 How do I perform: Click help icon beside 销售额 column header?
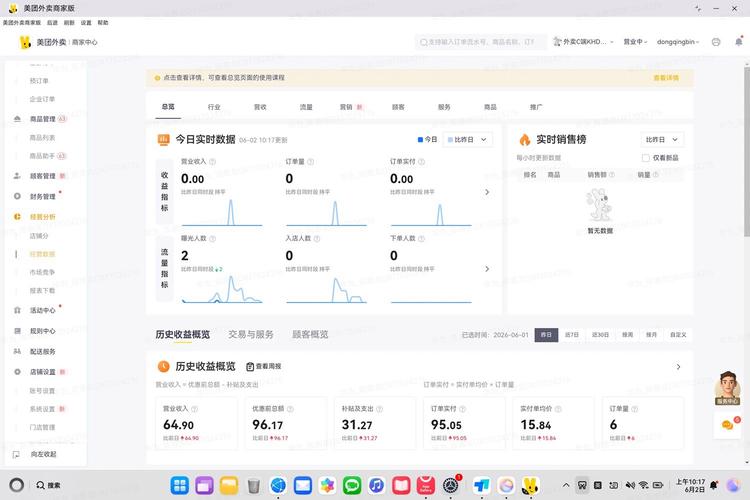click(x=611, y=175)
